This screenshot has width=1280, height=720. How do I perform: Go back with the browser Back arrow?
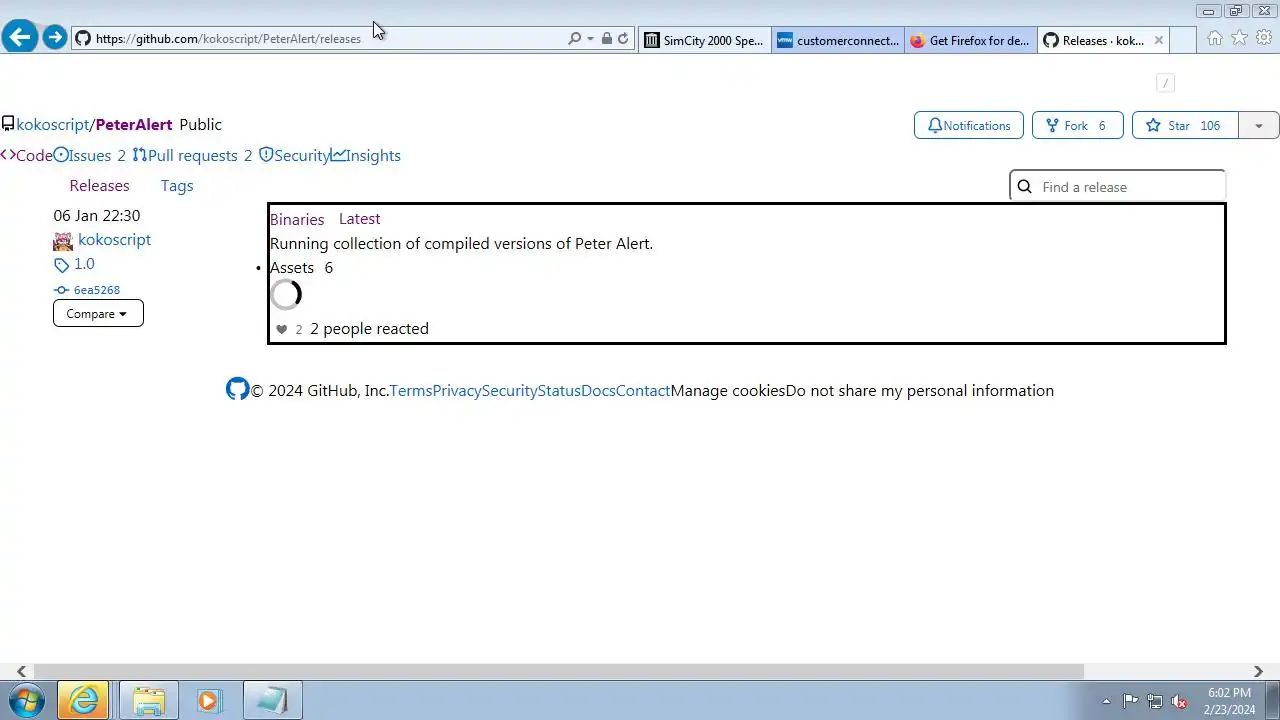pyautogui.click(x=20, y=38)
